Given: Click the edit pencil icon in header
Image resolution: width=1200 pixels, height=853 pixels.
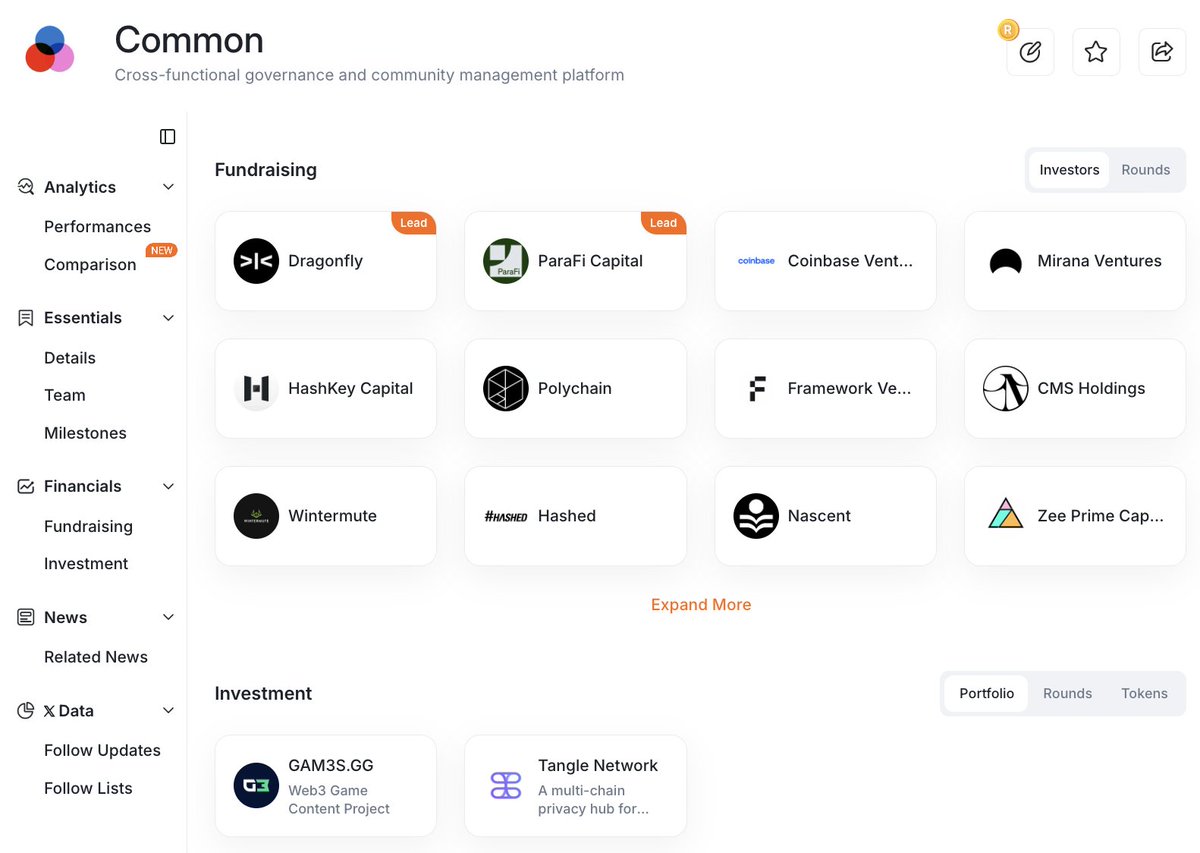Looking at the screenshot, I should point(1030,52).
